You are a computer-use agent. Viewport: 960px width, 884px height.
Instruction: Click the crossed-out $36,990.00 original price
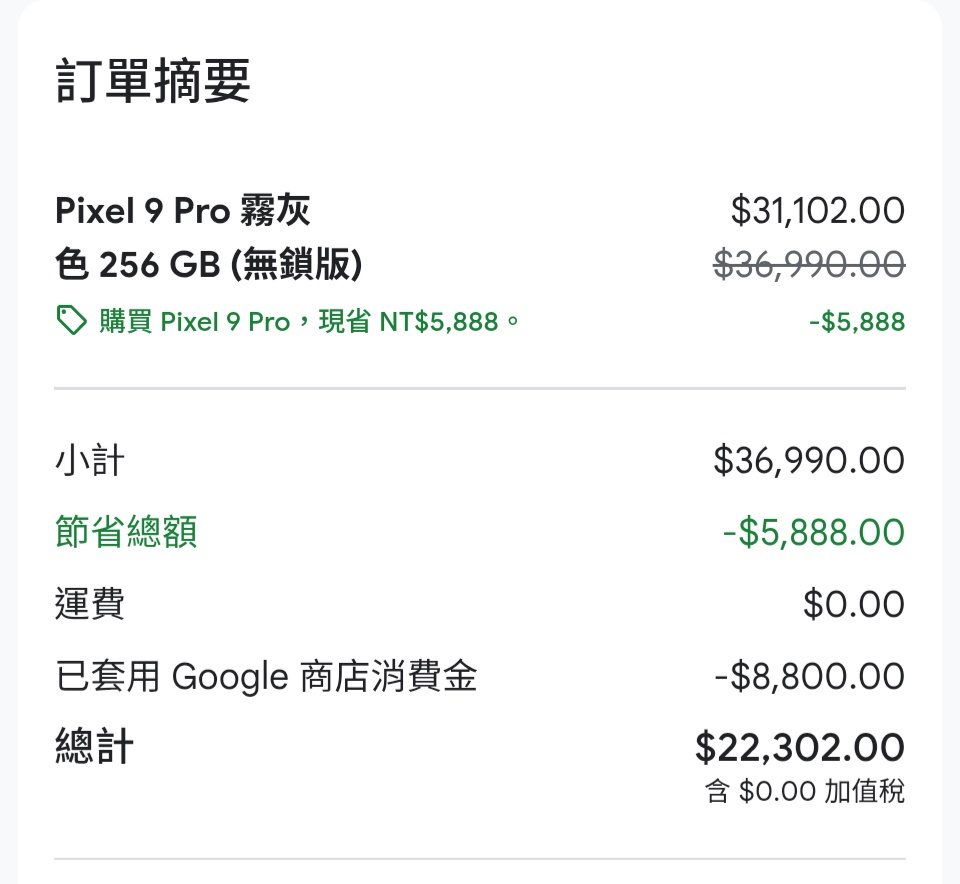809,264
